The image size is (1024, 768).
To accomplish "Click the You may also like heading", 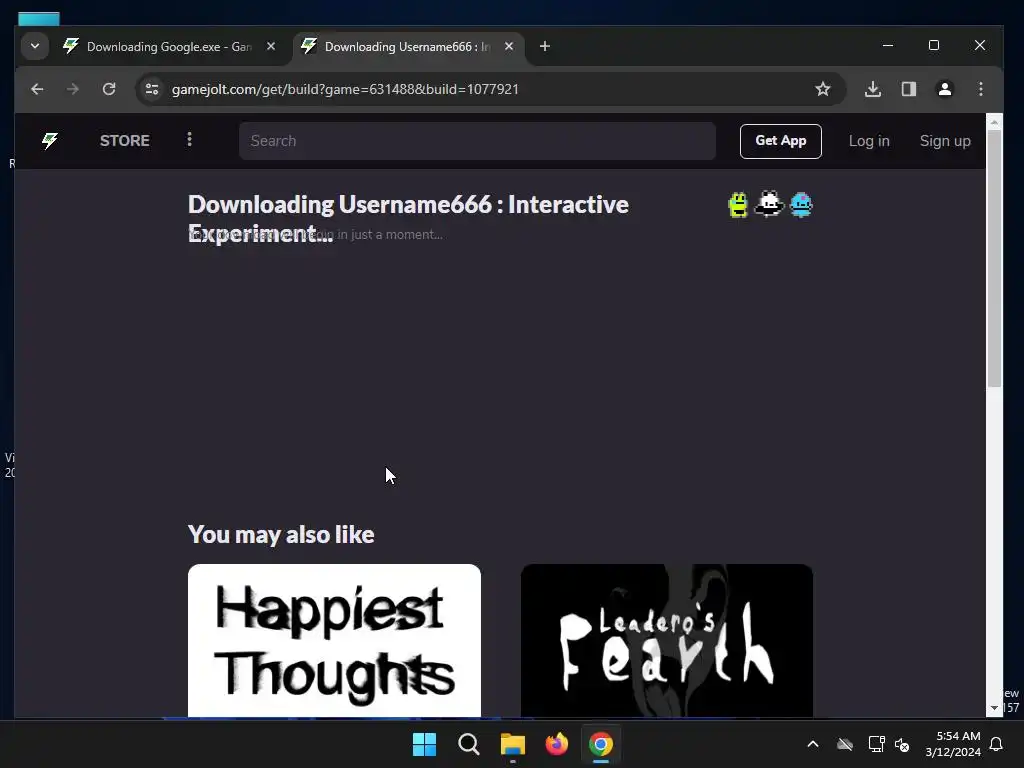I will click(x=281, y=534).
